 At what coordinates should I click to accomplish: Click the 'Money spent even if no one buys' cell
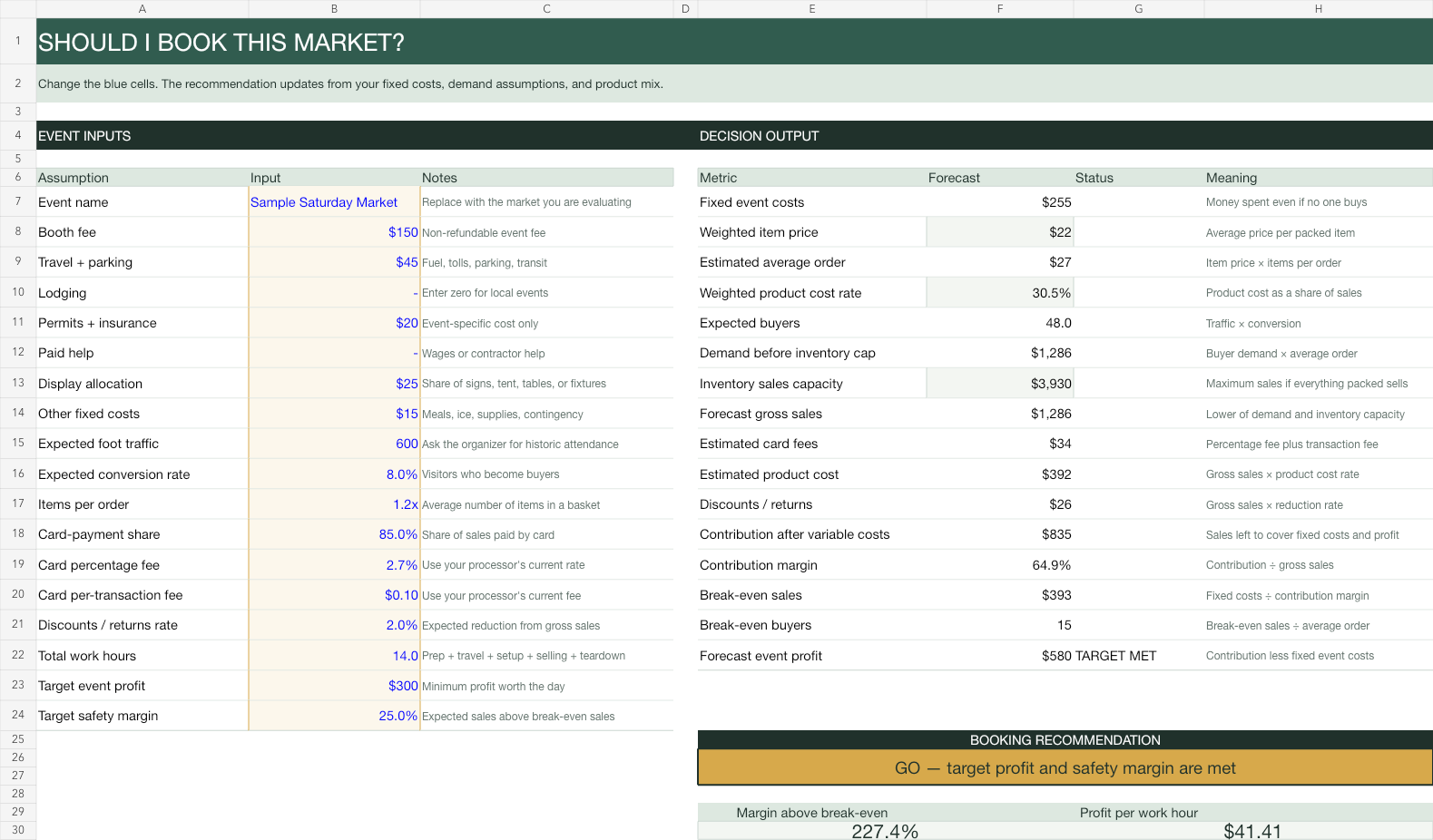(1319, 202)
